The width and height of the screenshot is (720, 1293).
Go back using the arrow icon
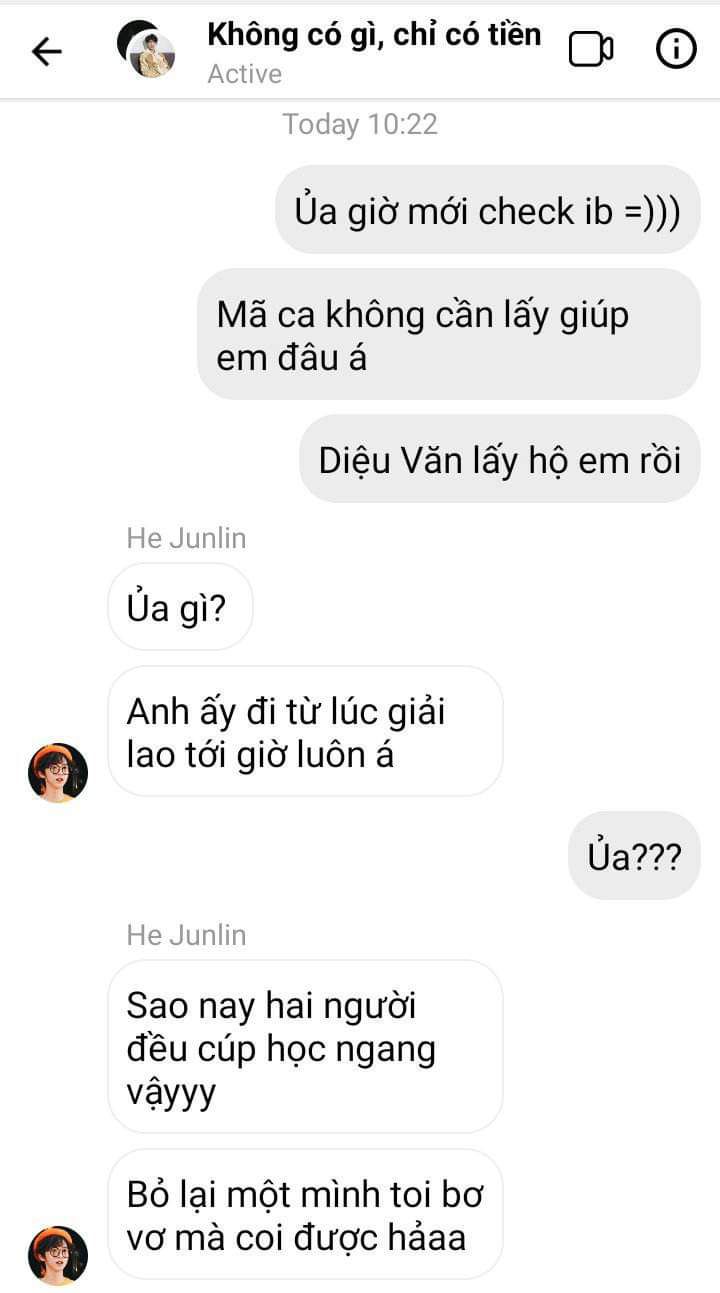click(47, 51)
